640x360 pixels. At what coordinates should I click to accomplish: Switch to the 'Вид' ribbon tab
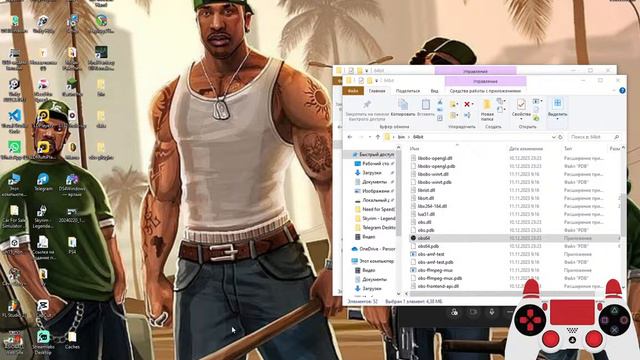[x=434, y=91]
